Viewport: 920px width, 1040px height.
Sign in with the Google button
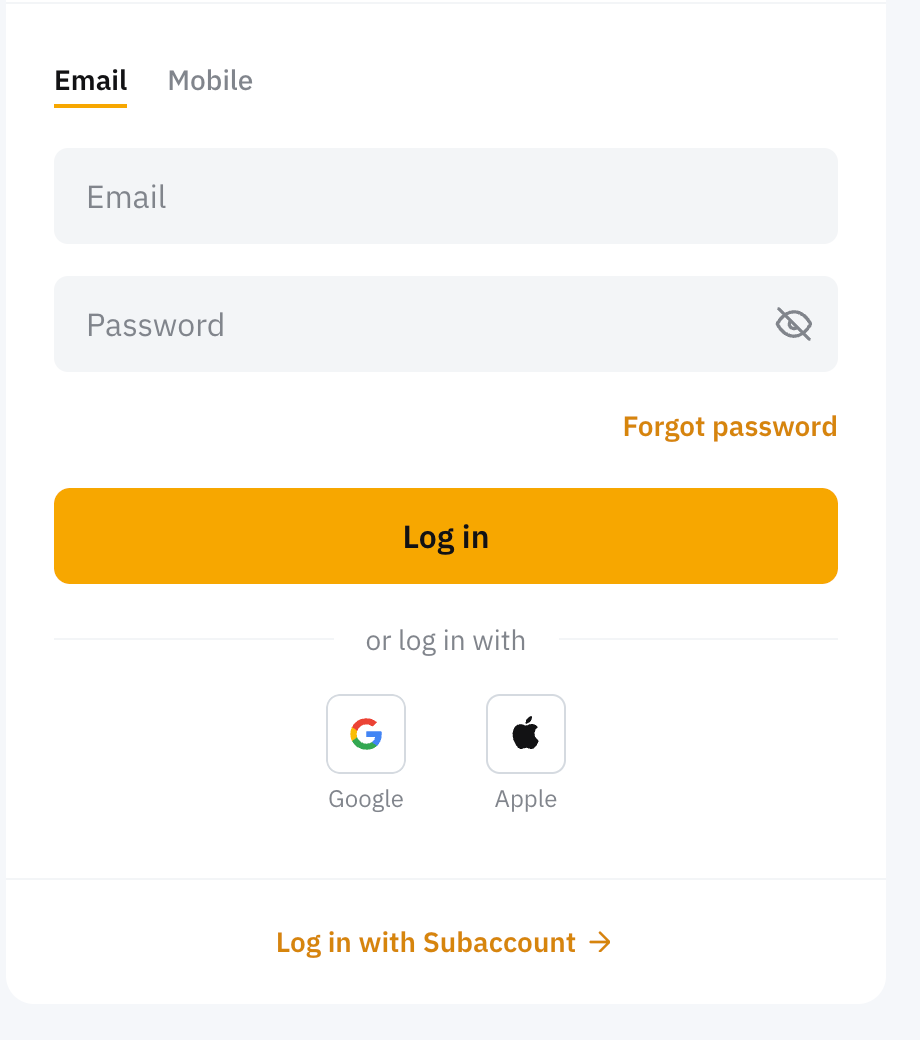[x=366, y=734]
